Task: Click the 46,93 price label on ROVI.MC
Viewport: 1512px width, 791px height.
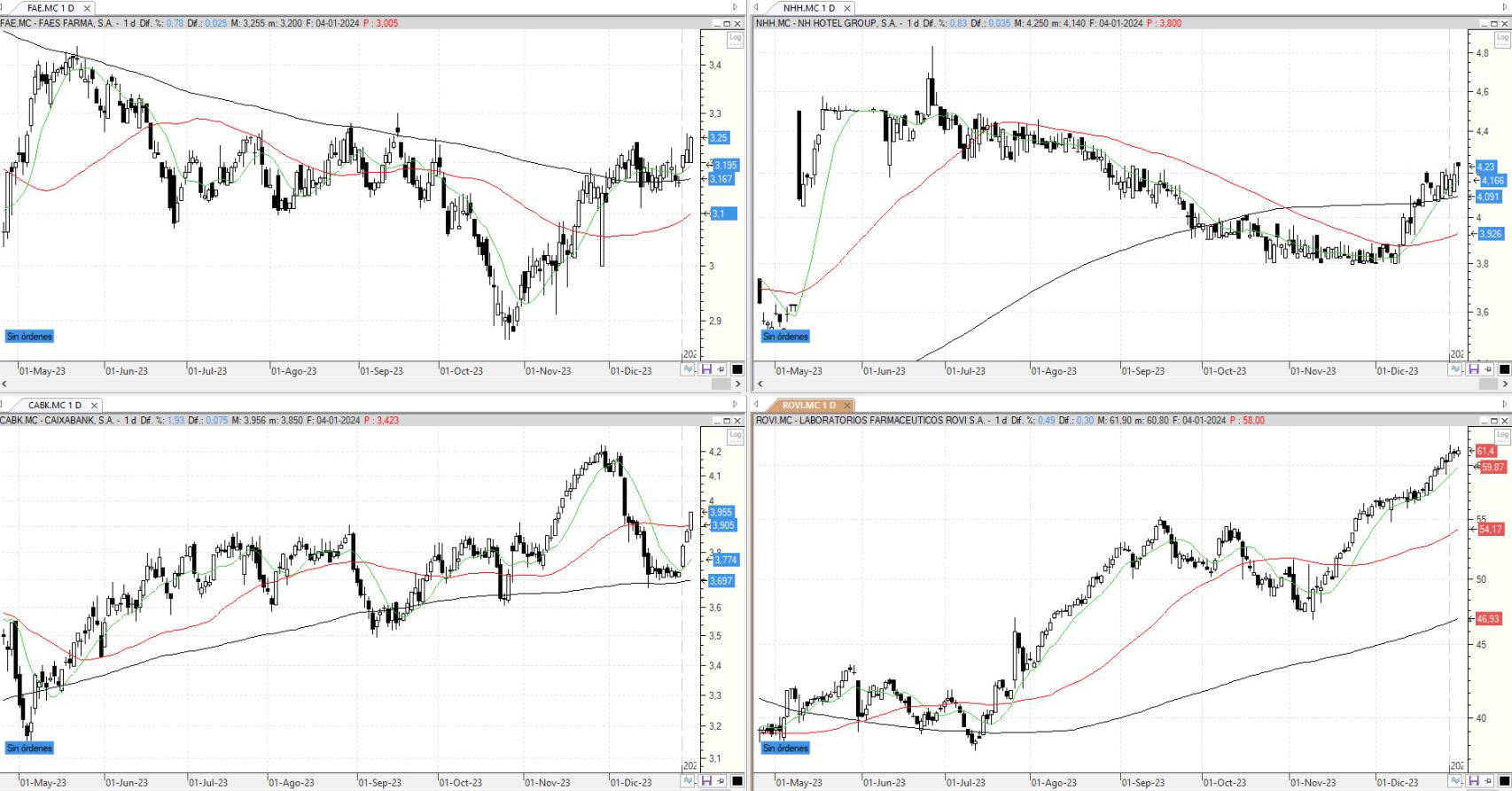Action: (x=1489, y=619)
